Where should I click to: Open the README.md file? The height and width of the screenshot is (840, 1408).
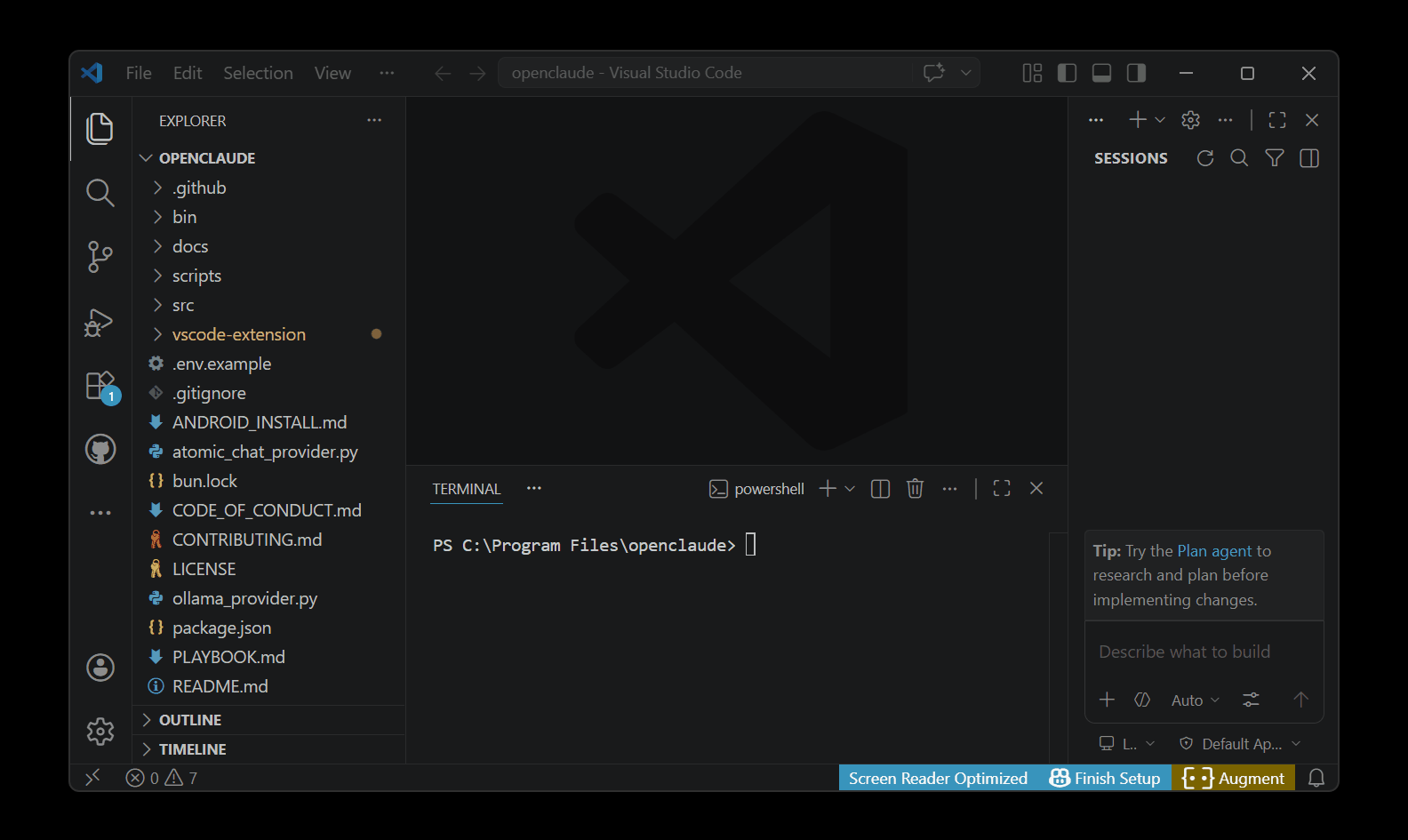coord(220,686)
